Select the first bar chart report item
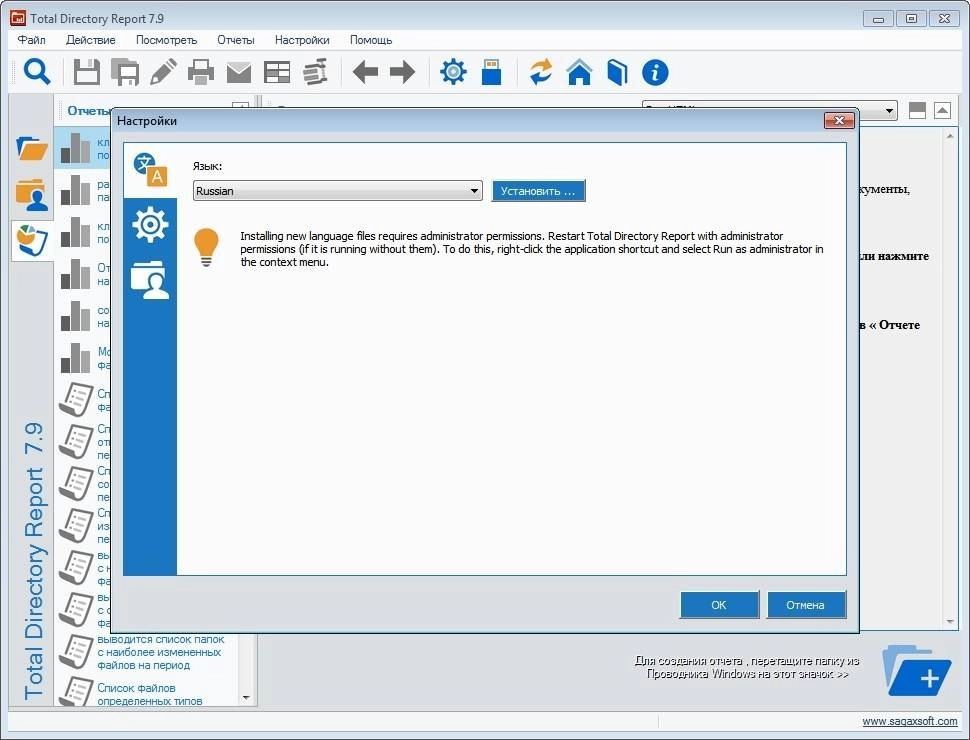 (x=84, y=148)
